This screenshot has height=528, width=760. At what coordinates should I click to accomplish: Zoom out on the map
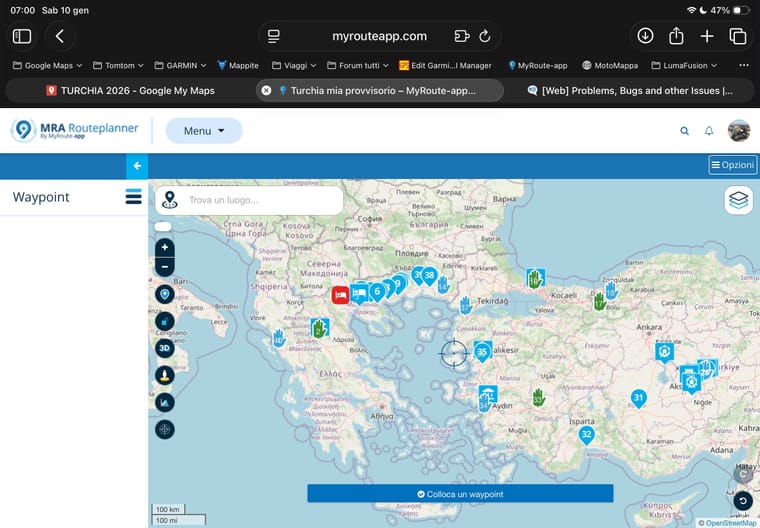tap(165, 267)
